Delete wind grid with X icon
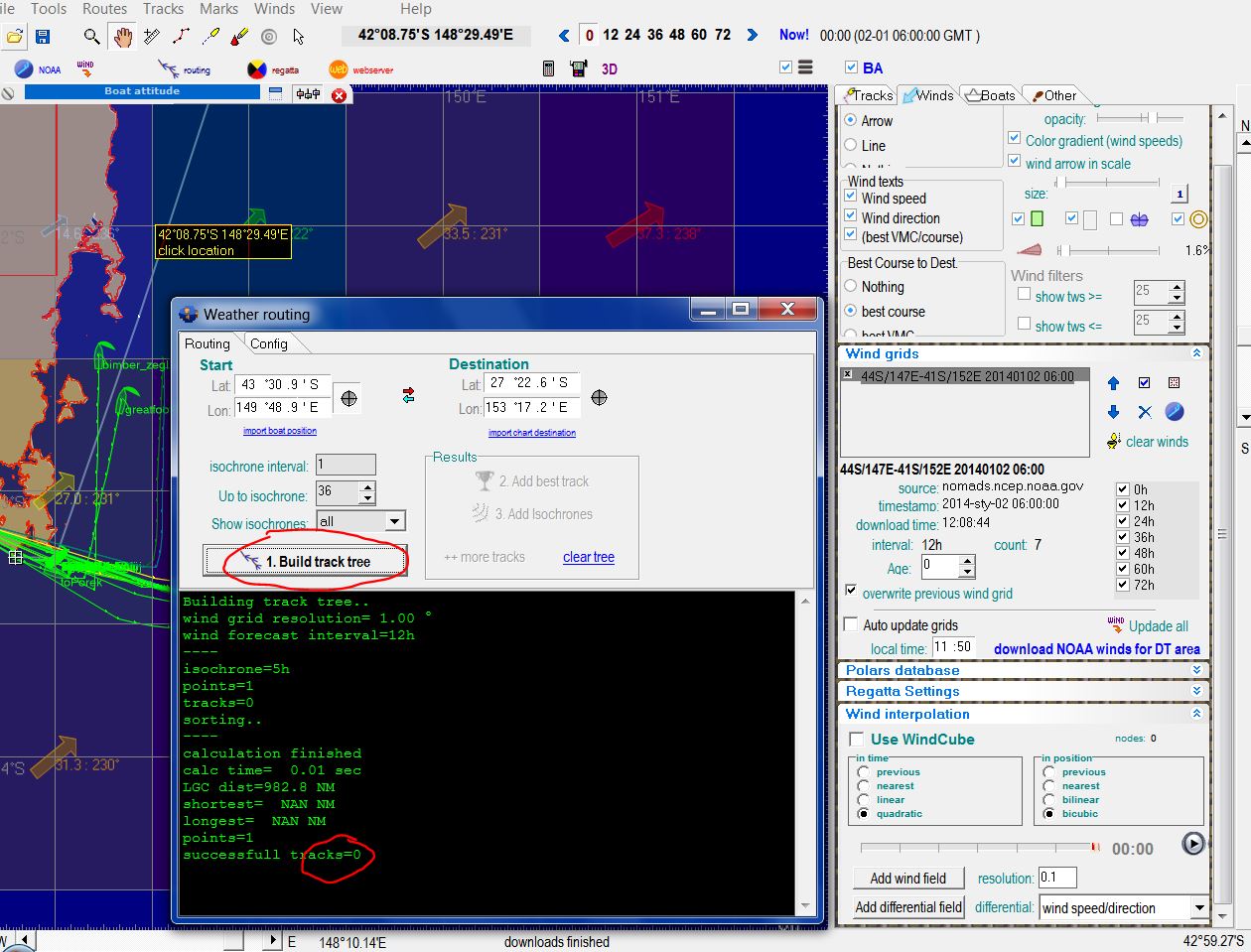 [1145, 412]
